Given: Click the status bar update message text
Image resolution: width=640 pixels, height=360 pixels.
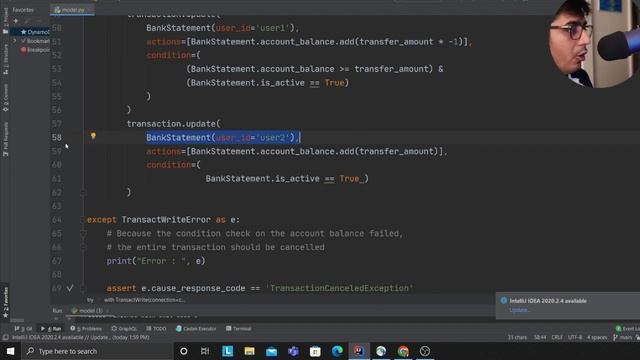Looking at the screenshot, I should [80, 338].
